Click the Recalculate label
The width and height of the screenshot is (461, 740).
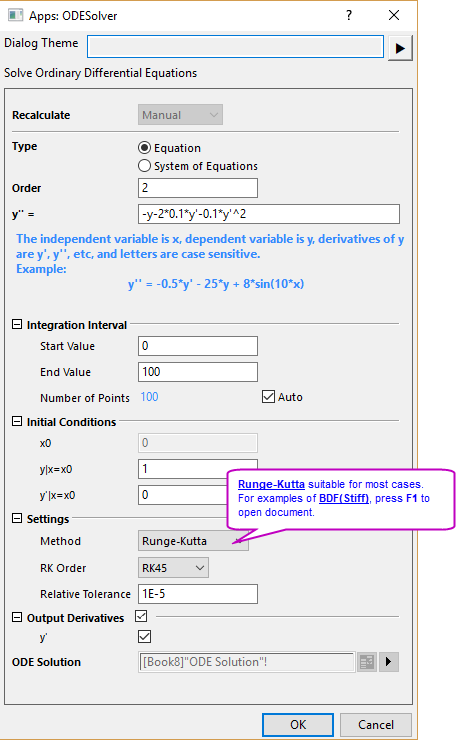point(41,115)
